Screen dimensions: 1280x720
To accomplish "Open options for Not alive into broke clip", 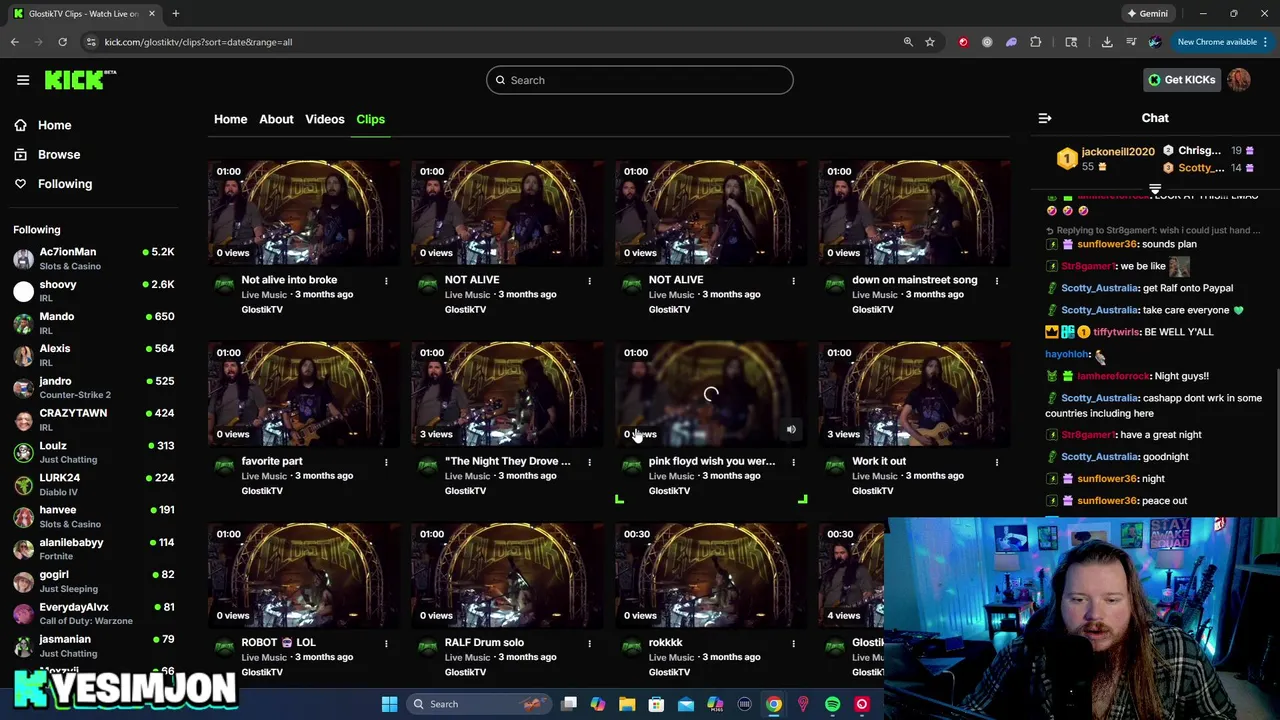I will 386,281.
